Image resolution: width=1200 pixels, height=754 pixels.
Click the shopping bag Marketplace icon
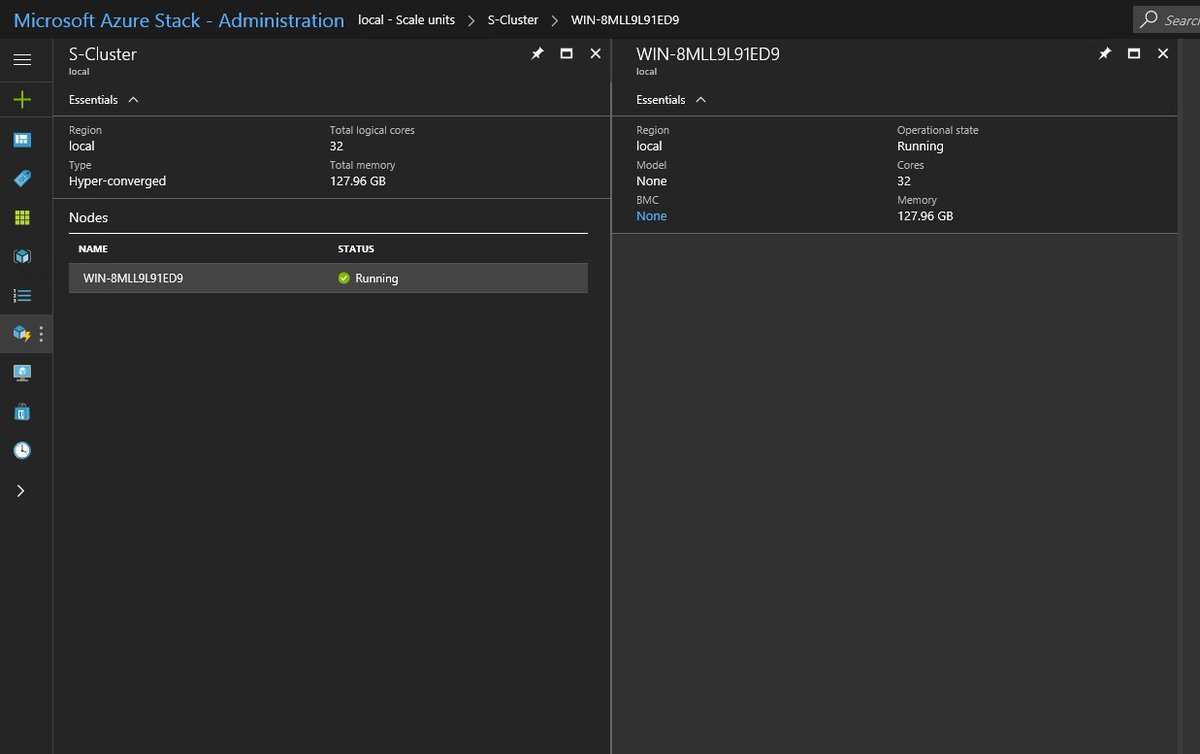point(22,412)
